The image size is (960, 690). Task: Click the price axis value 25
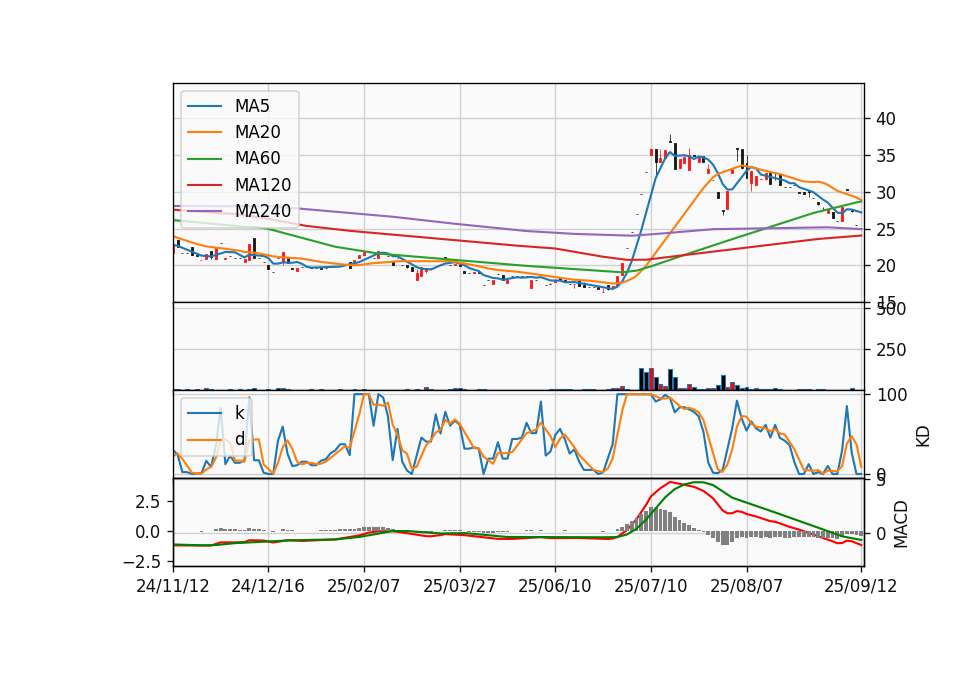point(886,230)
